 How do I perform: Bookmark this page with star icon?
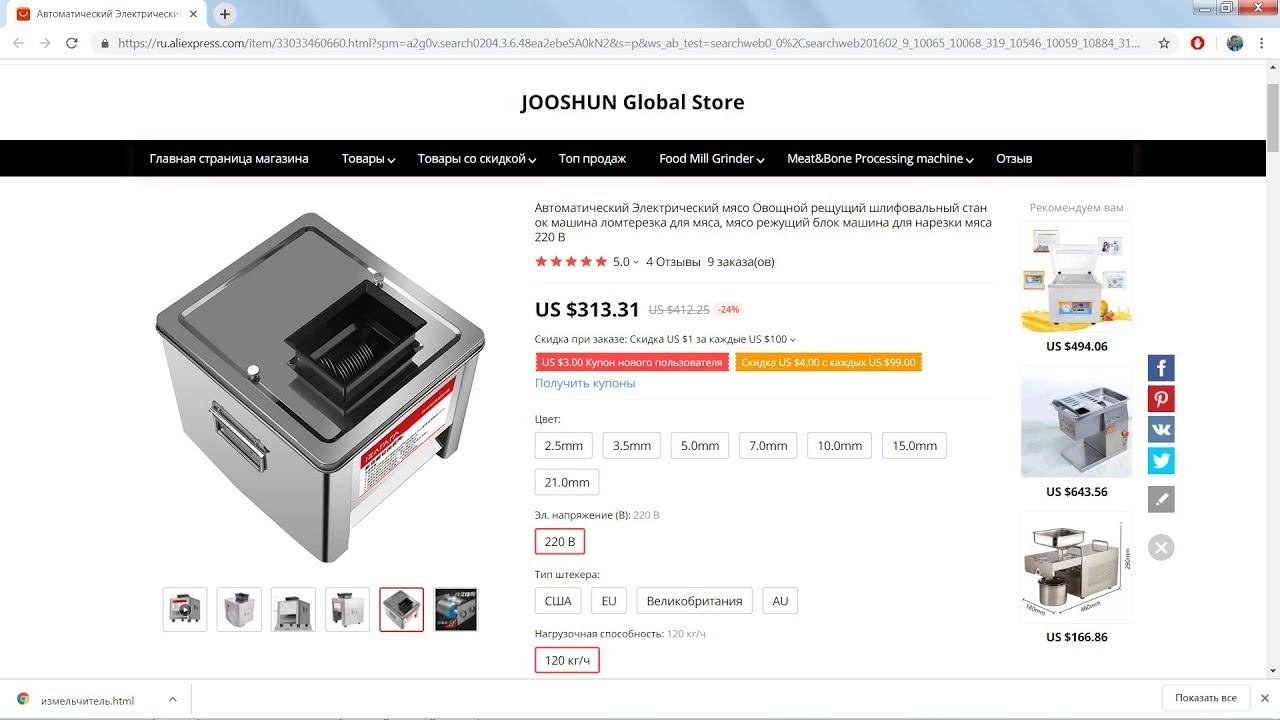(1164, 43)
